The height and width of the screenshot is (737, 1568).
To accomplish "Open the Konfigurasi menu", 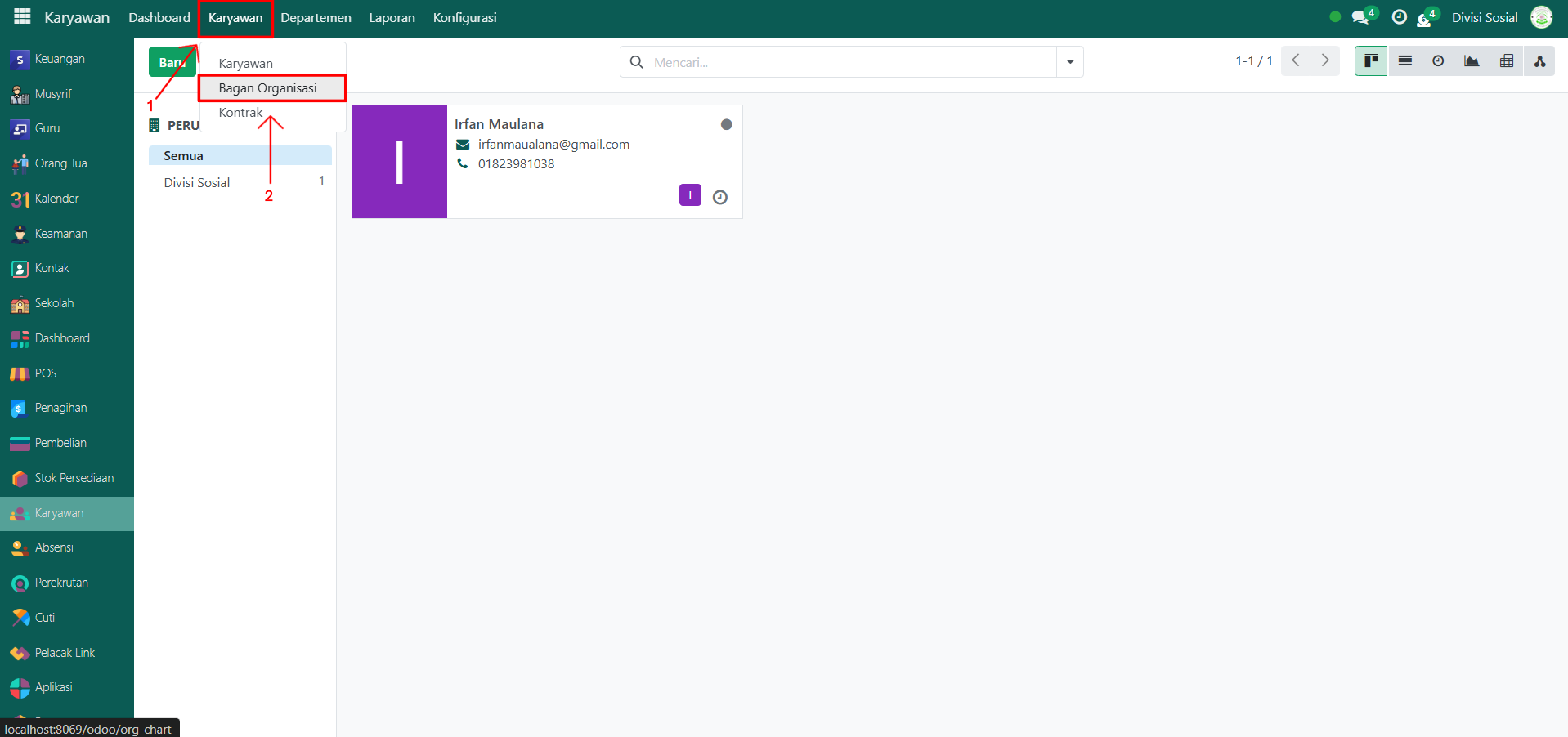I will [464, 18].
